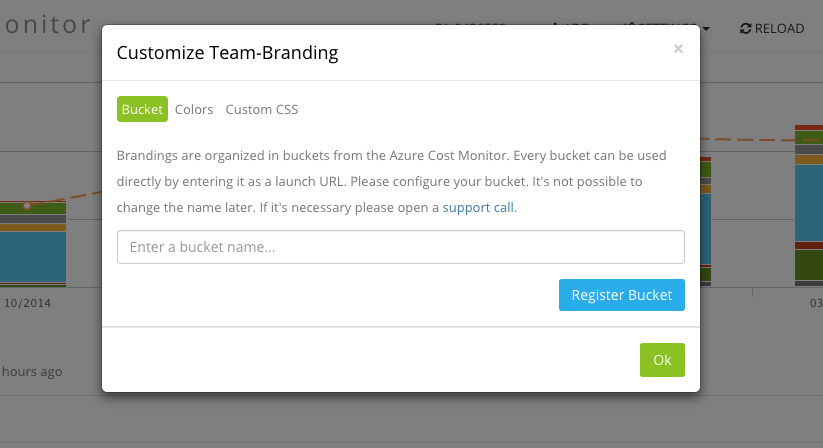Open the Colors tab
Viewport: 823px width, 448px height.
[x=194, y=109]
